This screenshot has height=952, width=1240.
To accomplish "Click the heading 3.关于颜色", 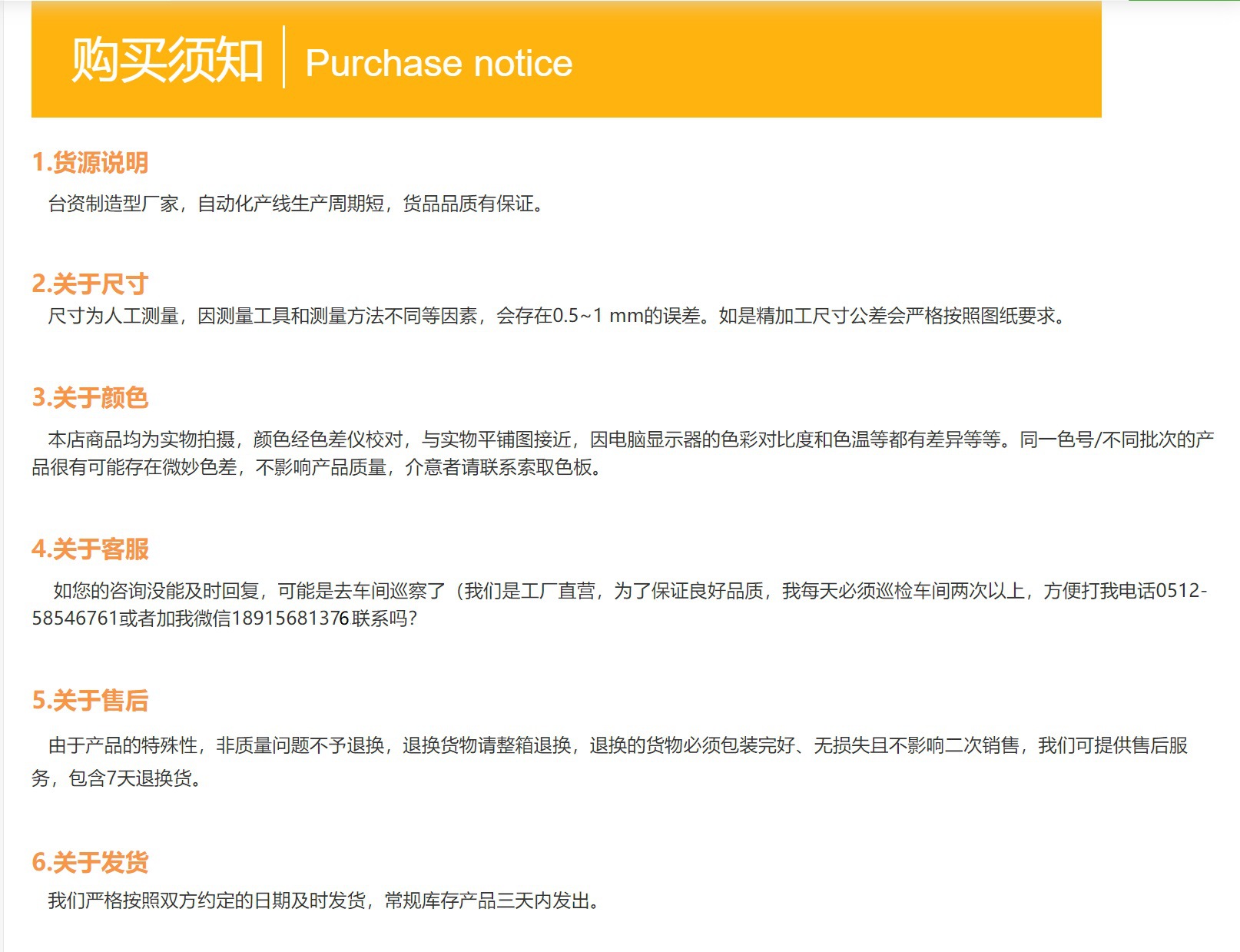I will (90, 398).
